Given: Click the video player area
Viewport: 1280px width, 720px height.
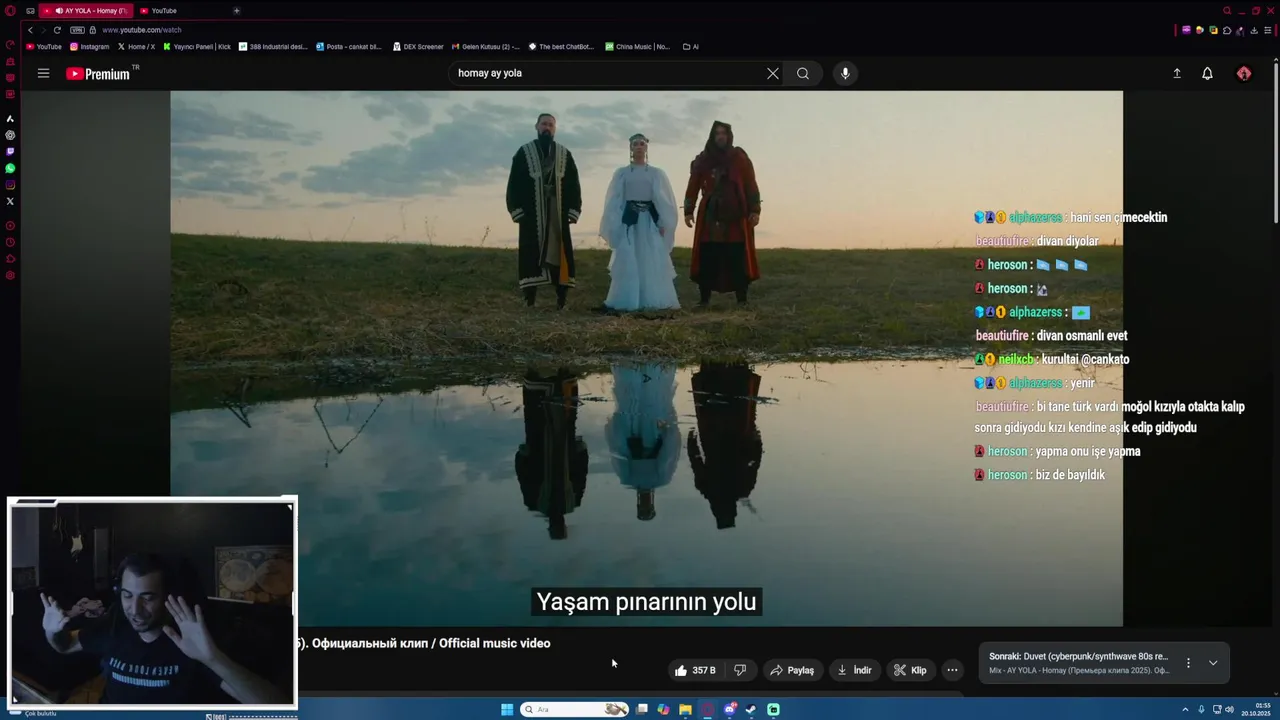Looking at the screenshot, I should [646, 358].
